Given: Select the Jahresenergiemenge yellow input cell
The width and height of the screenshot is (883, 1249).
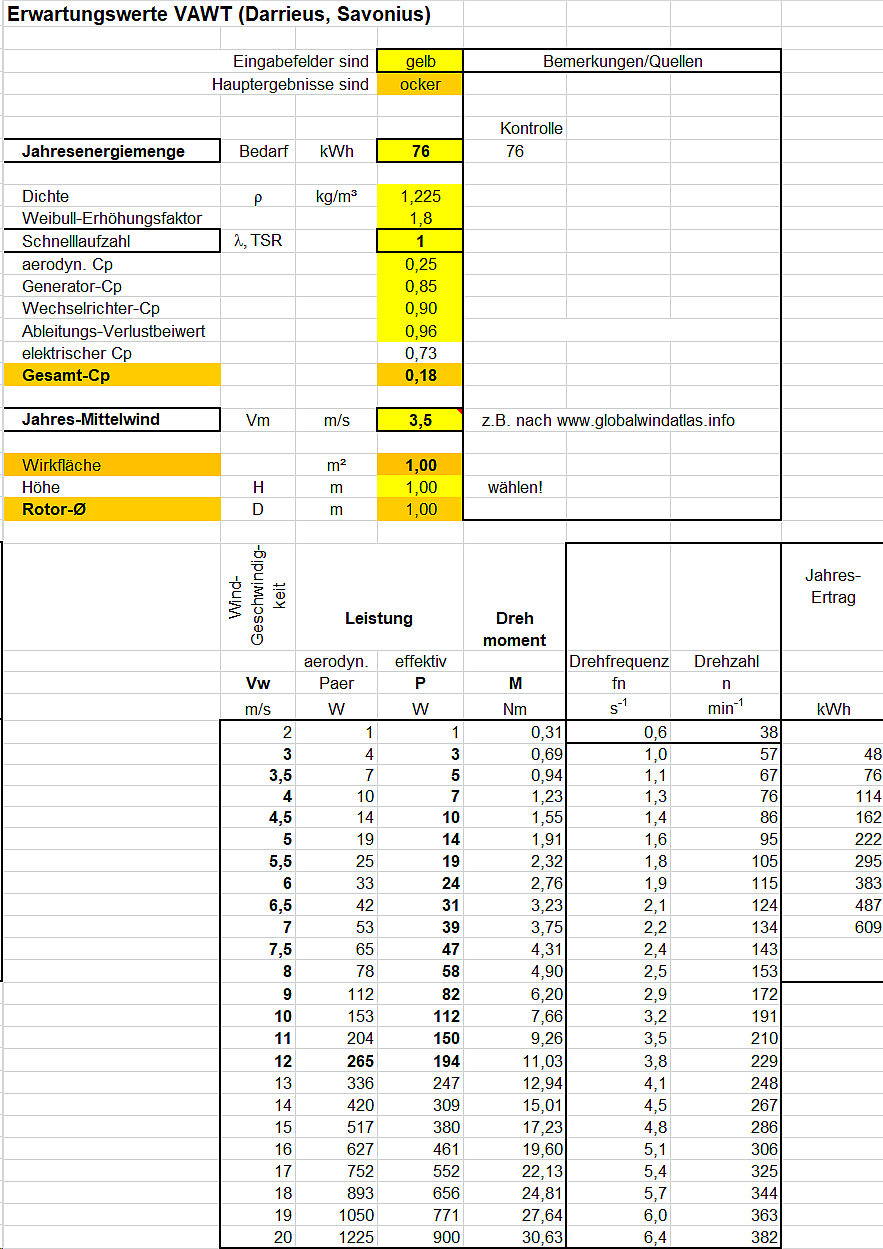Looking at the screenshot, I should click(420, 152).
